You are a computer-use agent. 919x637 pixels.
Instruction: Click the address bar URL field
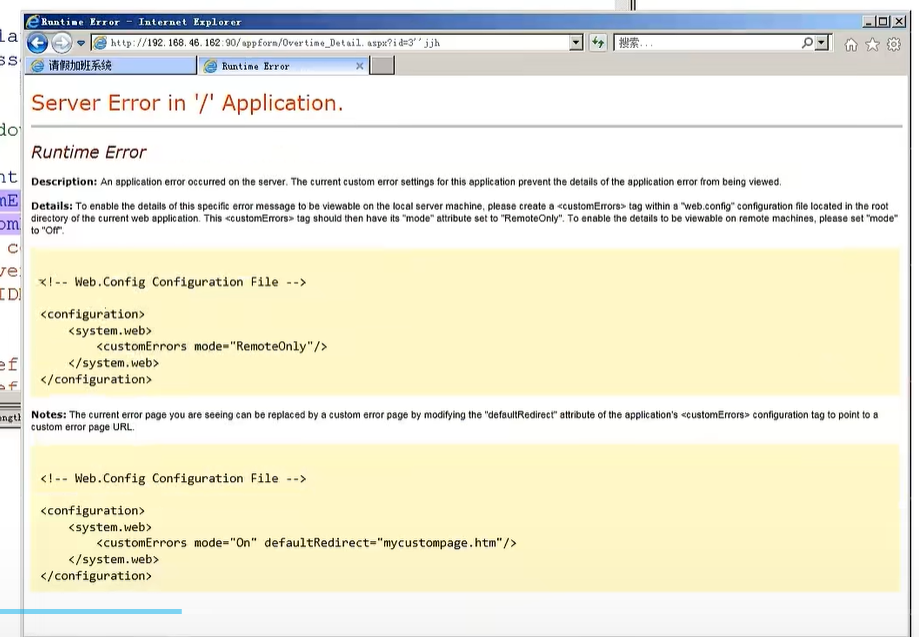[330, 43]
